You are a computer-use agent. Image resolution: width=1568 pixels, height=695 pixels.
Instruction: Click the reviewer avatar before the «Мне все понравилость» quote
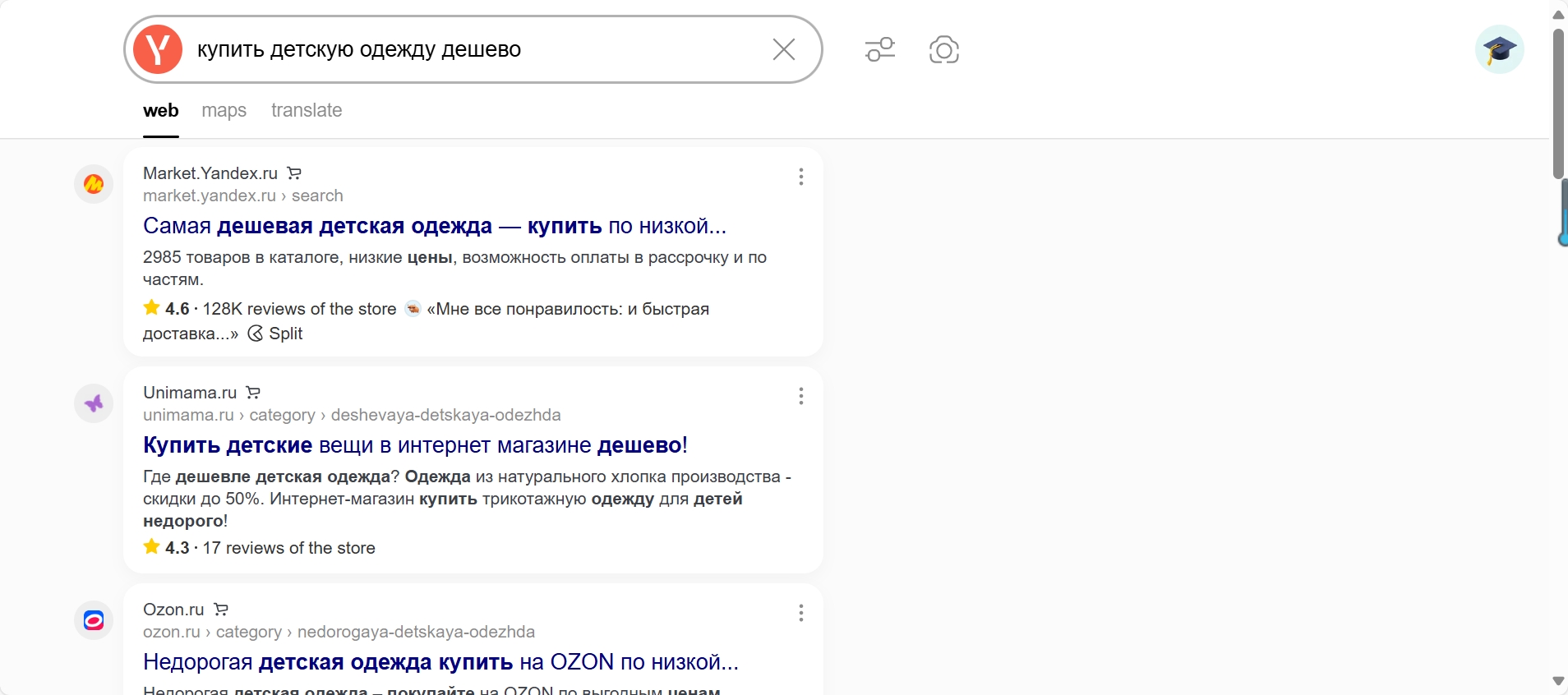point(413,309)
